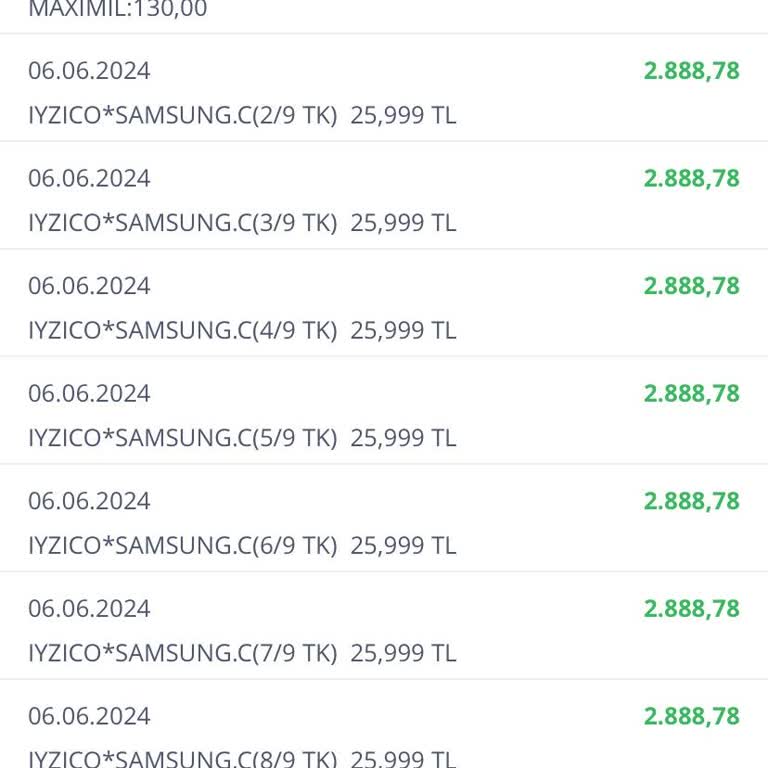Tap the 06.06.2024 date above the 5/9 installment
This screenshot has height=768, width=768.
pyautogui.click(x=89, y=394)
